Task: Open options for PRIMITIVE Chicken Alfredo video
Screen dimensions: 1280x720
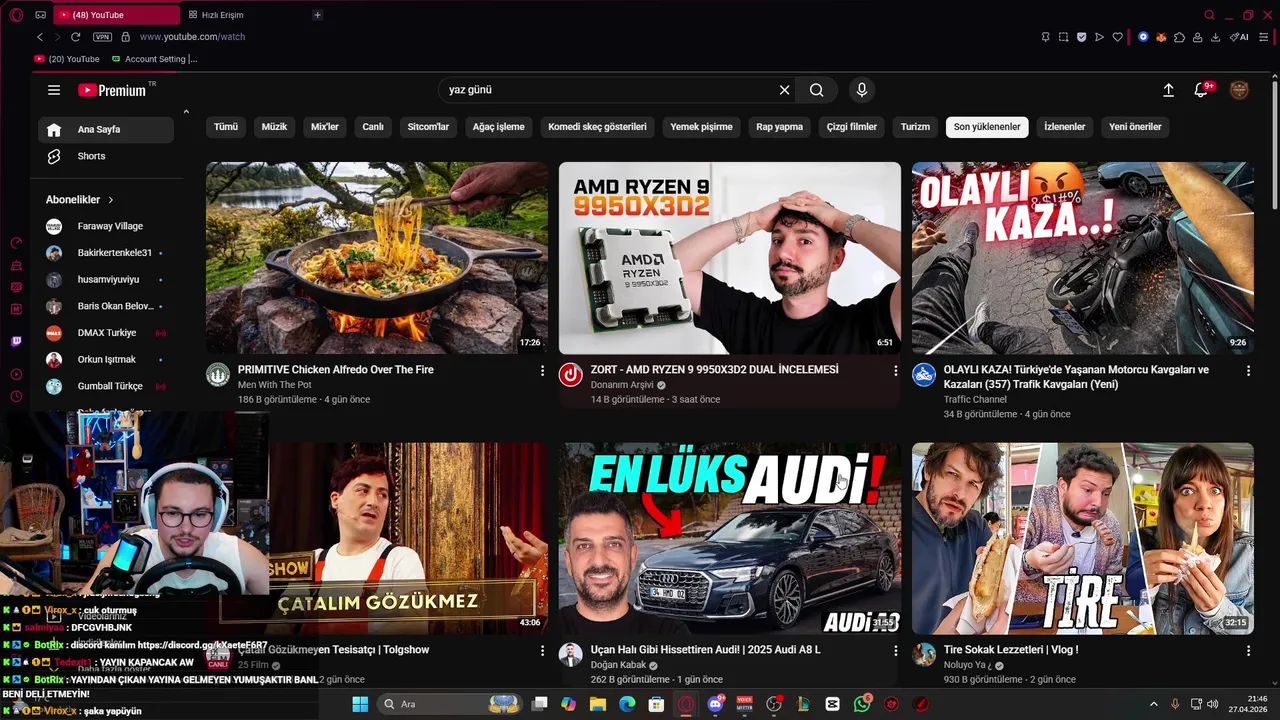Action: [x=543, y=371]
